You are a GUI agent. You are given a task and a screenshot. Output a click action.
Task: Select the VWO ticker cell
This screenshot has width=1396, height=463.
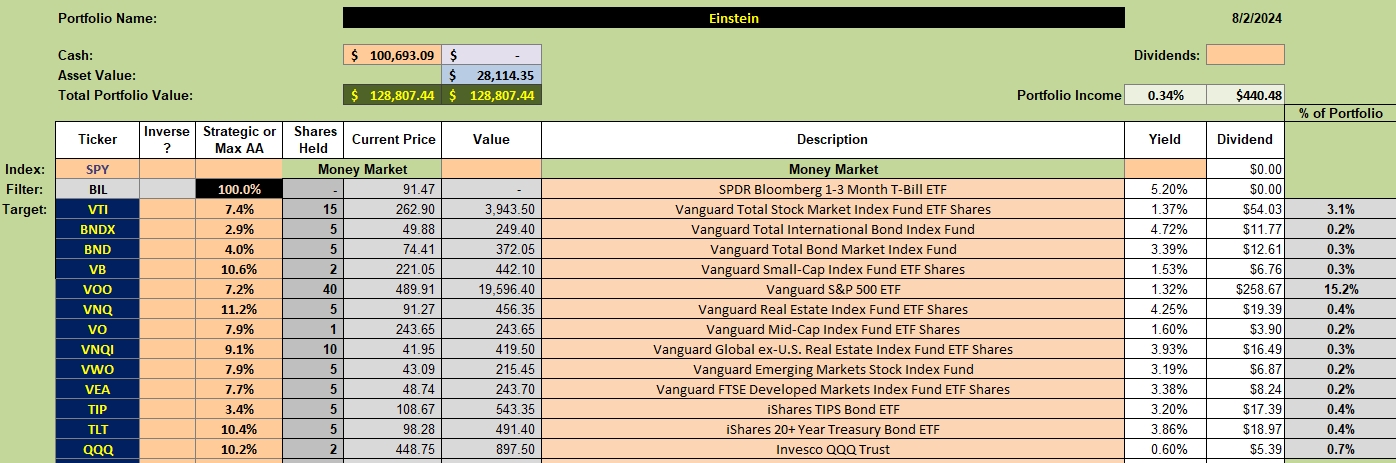pos(97,369)
